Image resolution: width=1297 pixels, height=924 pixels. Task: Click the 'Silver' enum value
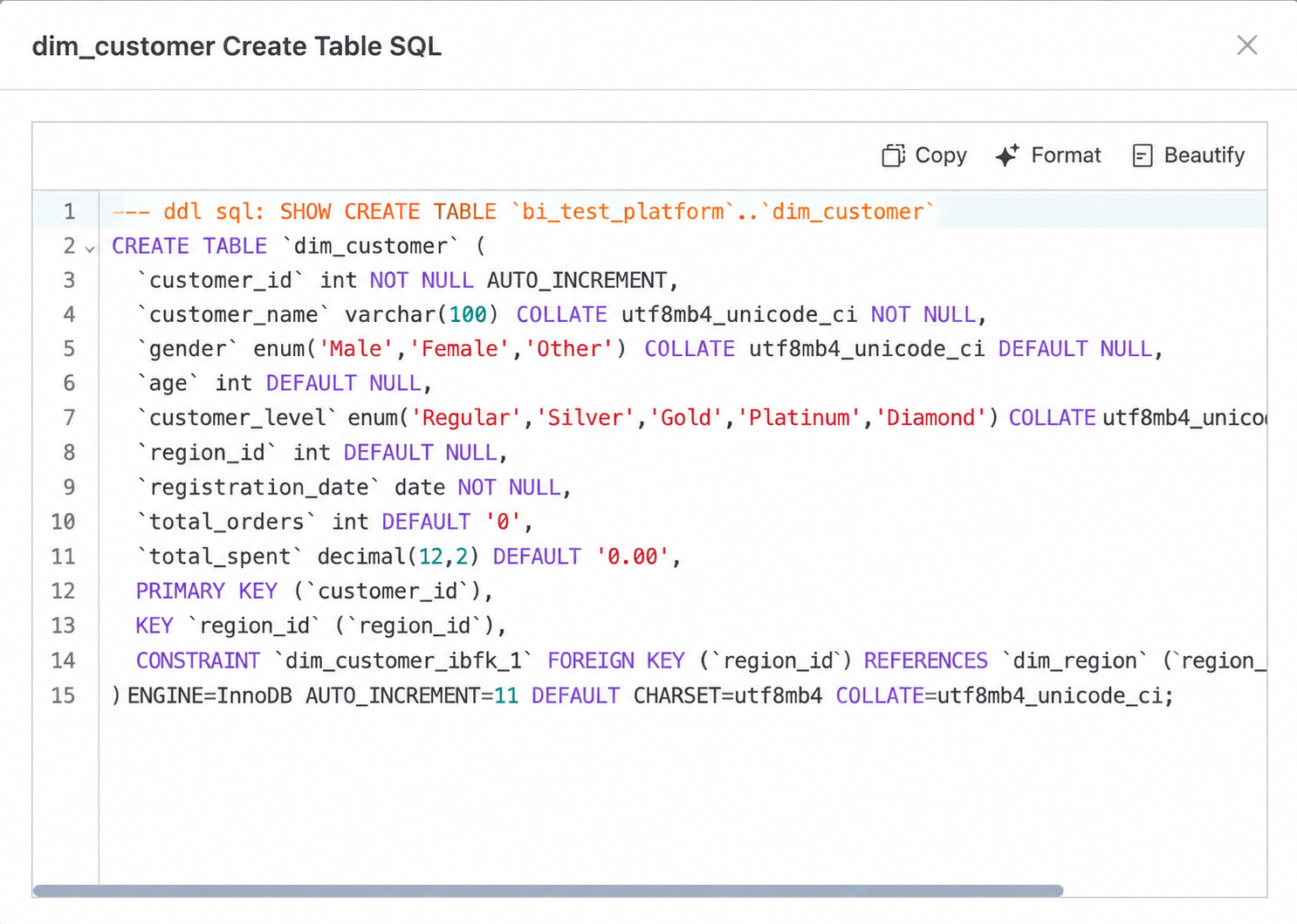[x=587, y=418]
